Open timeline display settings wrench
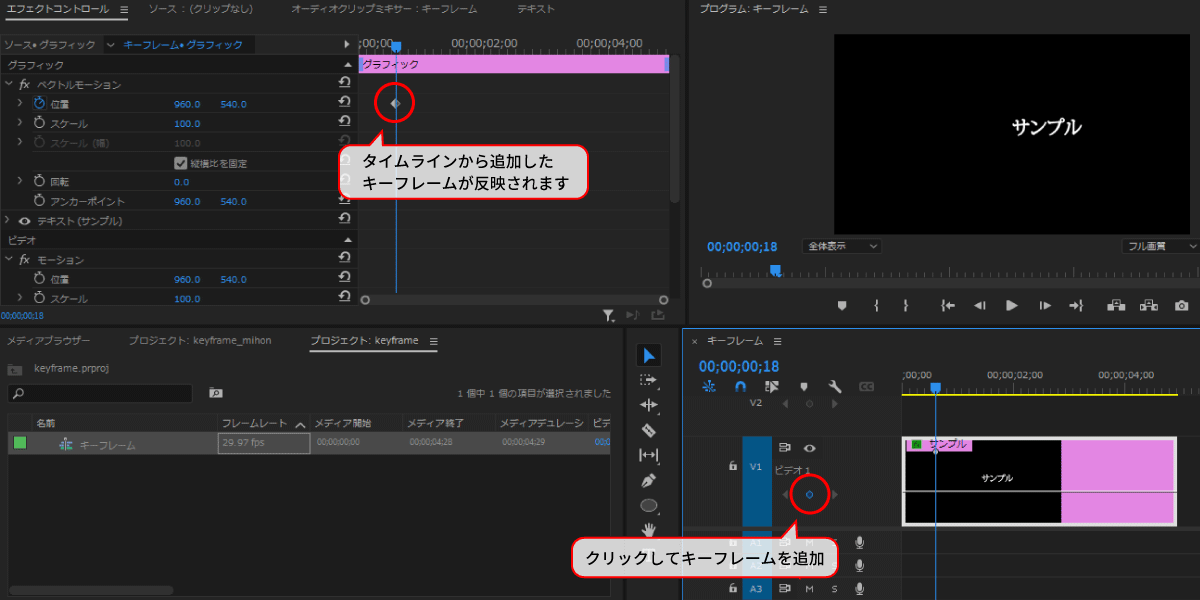This screenshot has height=600, width=1200. (834, 386)
